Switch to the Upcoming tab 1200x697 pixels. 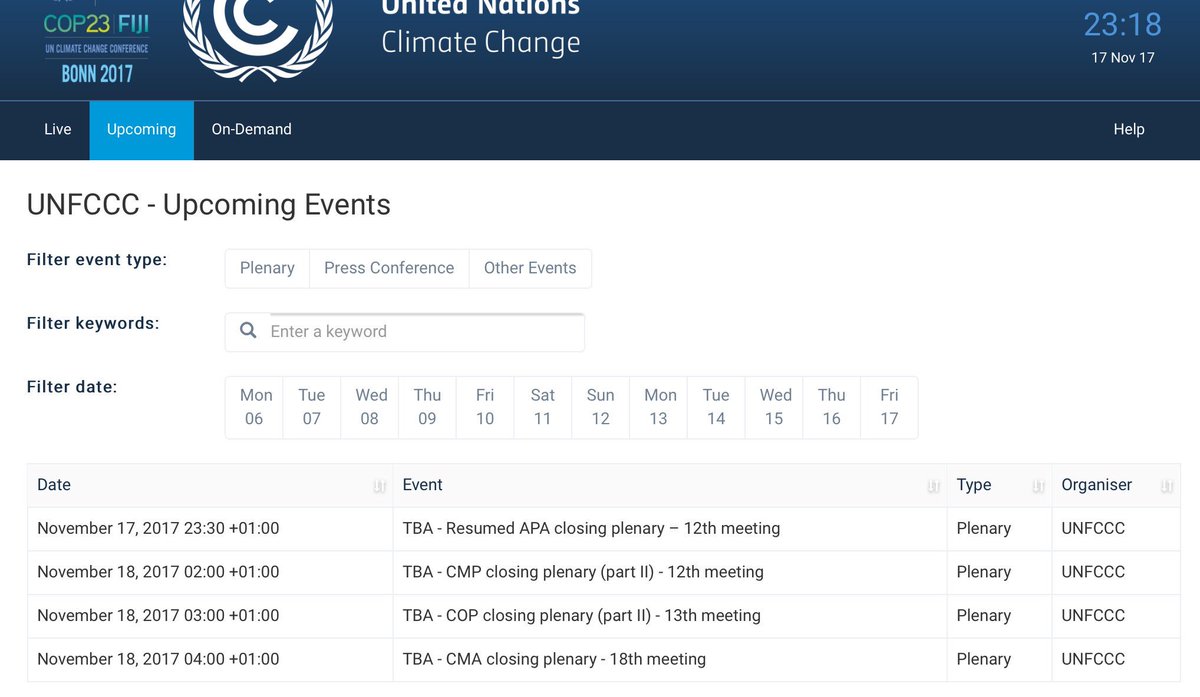(141, 130)
